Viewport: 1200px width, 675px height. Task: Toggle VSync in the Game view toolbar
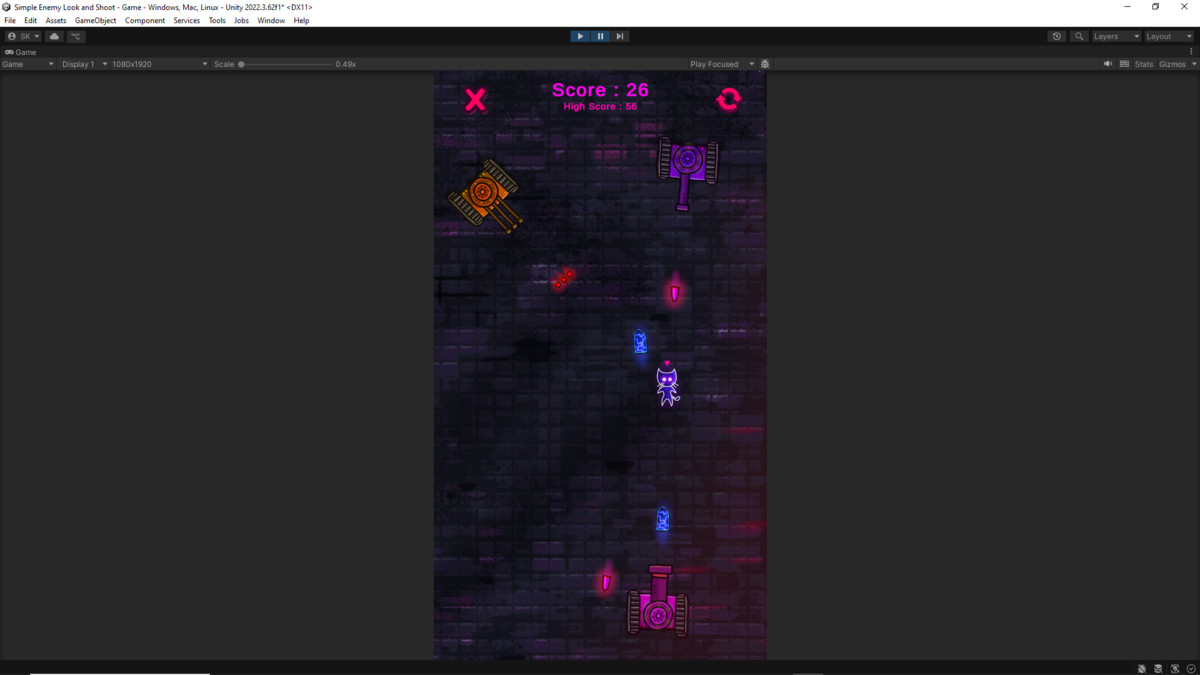(x=1124, y=63)
